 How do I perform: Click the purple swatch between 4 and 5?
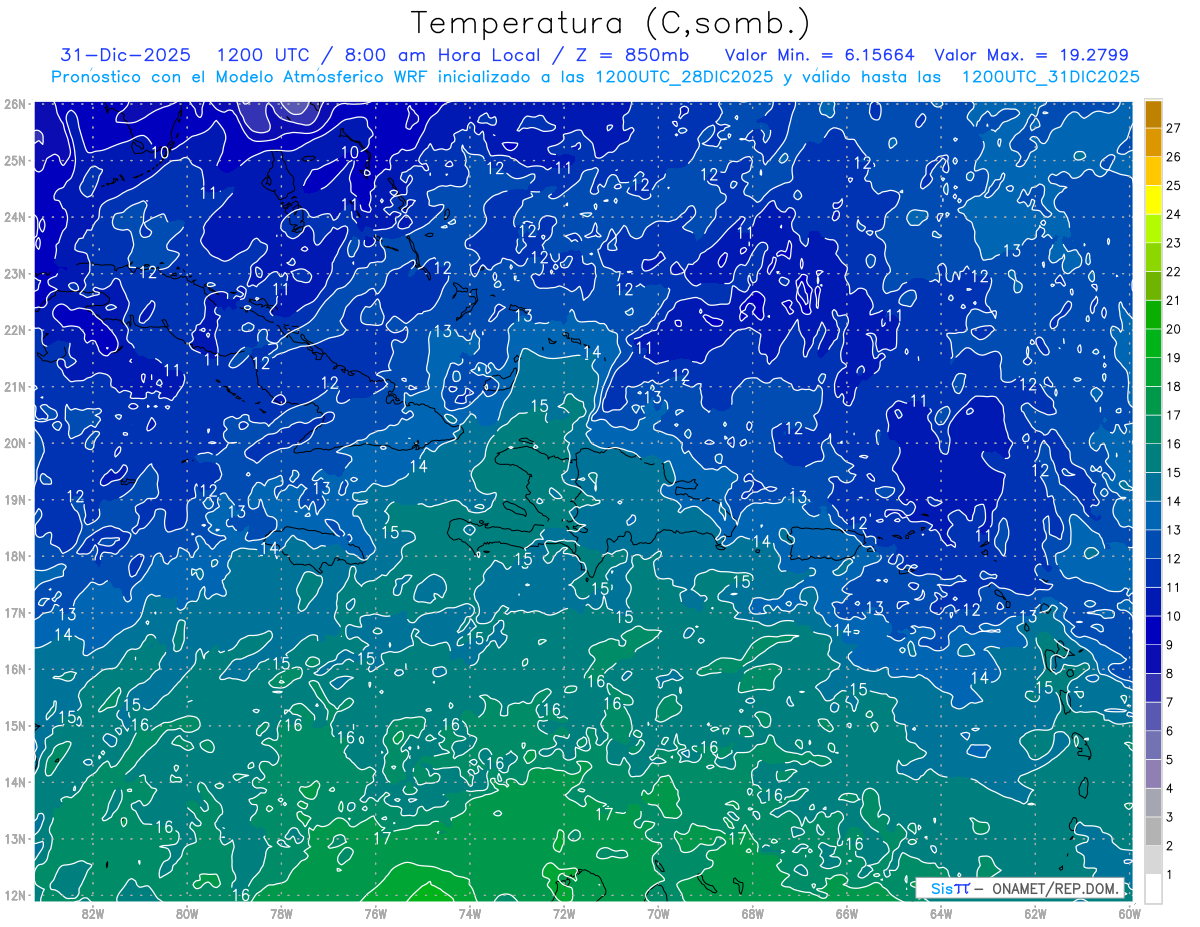point(1153,774)
